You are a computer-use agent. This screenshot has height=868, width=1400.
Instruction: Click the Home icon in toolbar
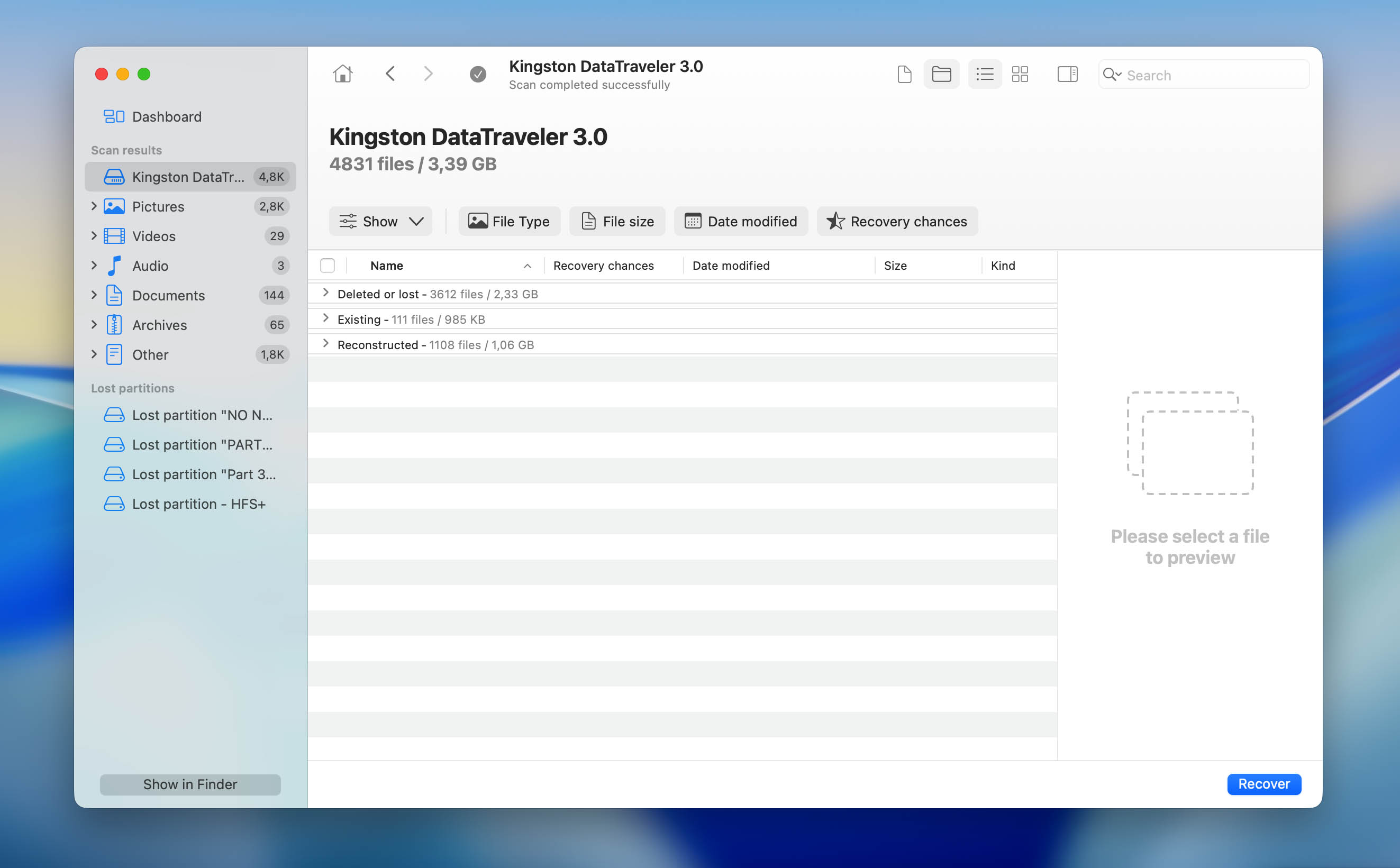coord(343,74)
